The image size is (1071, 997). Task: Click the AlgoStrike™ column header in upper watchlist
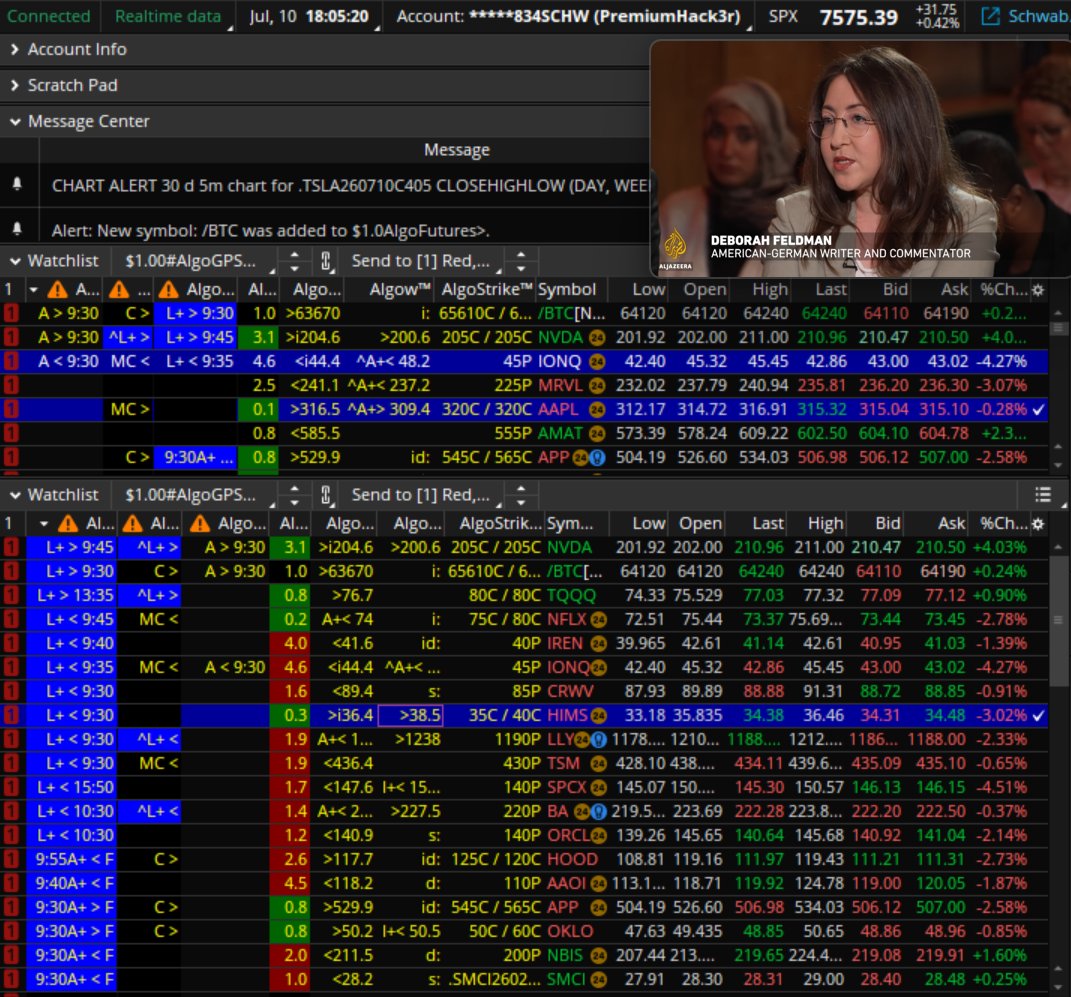(486, 290)
